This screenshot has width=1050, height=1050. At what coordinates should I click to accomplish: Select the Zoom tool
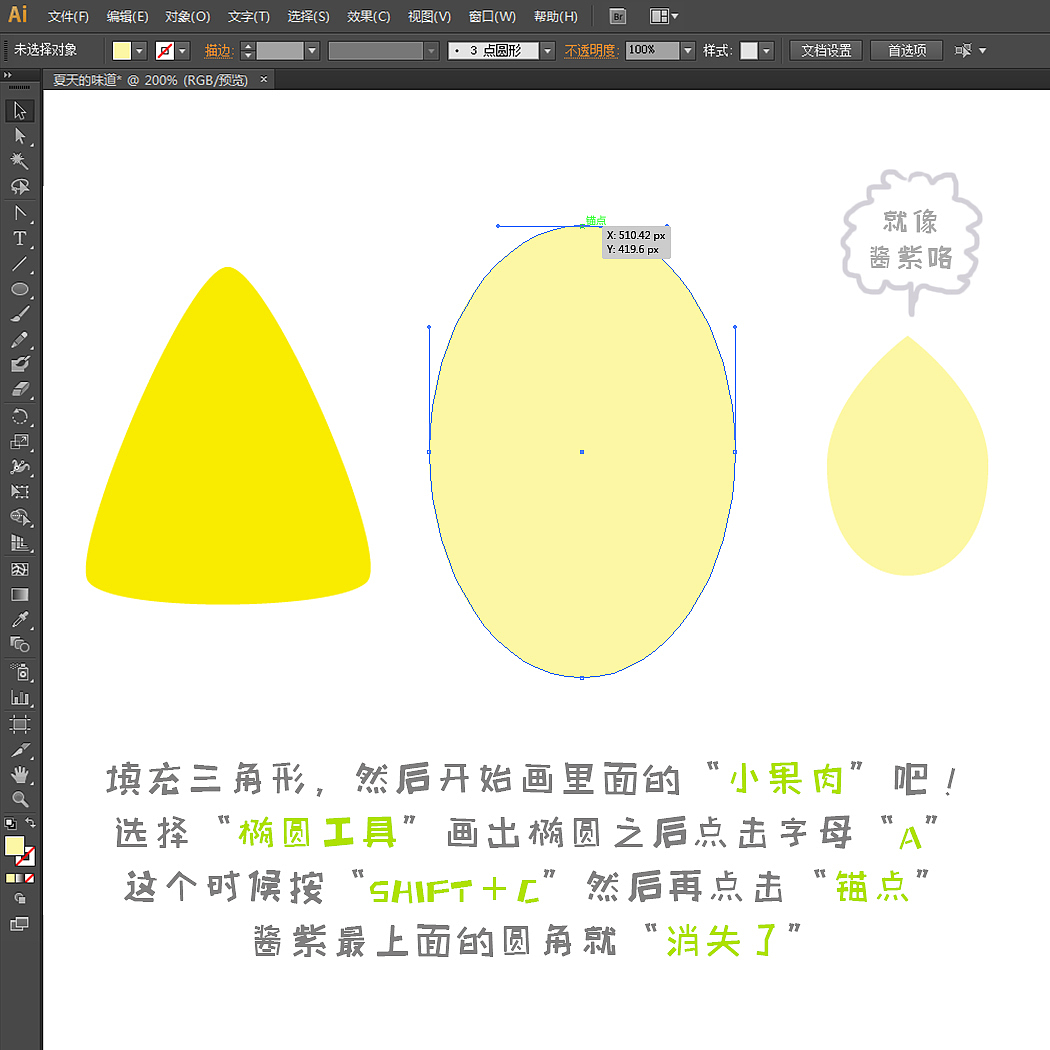coord(19,800)
